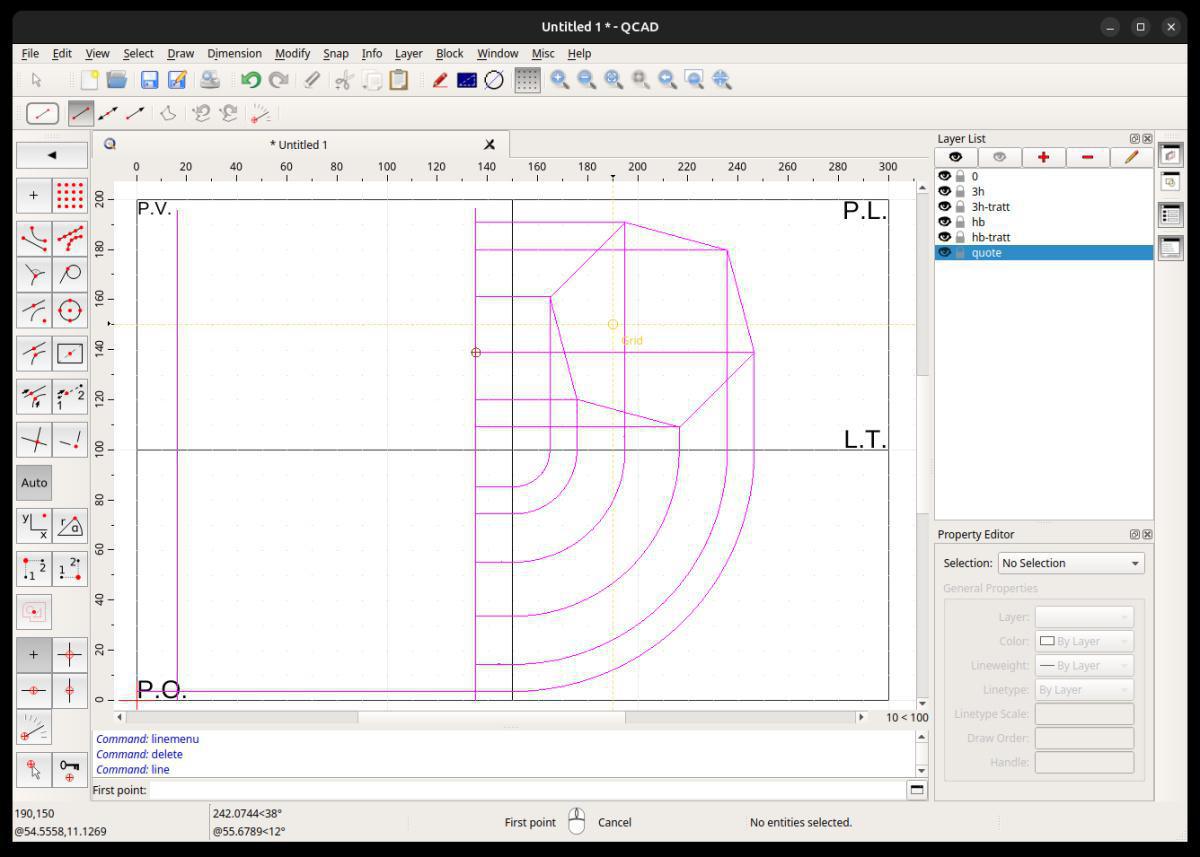Click the horizontal scrollbar below the drawing
Screen dimensions: 1200x857
tap(490, 717)
